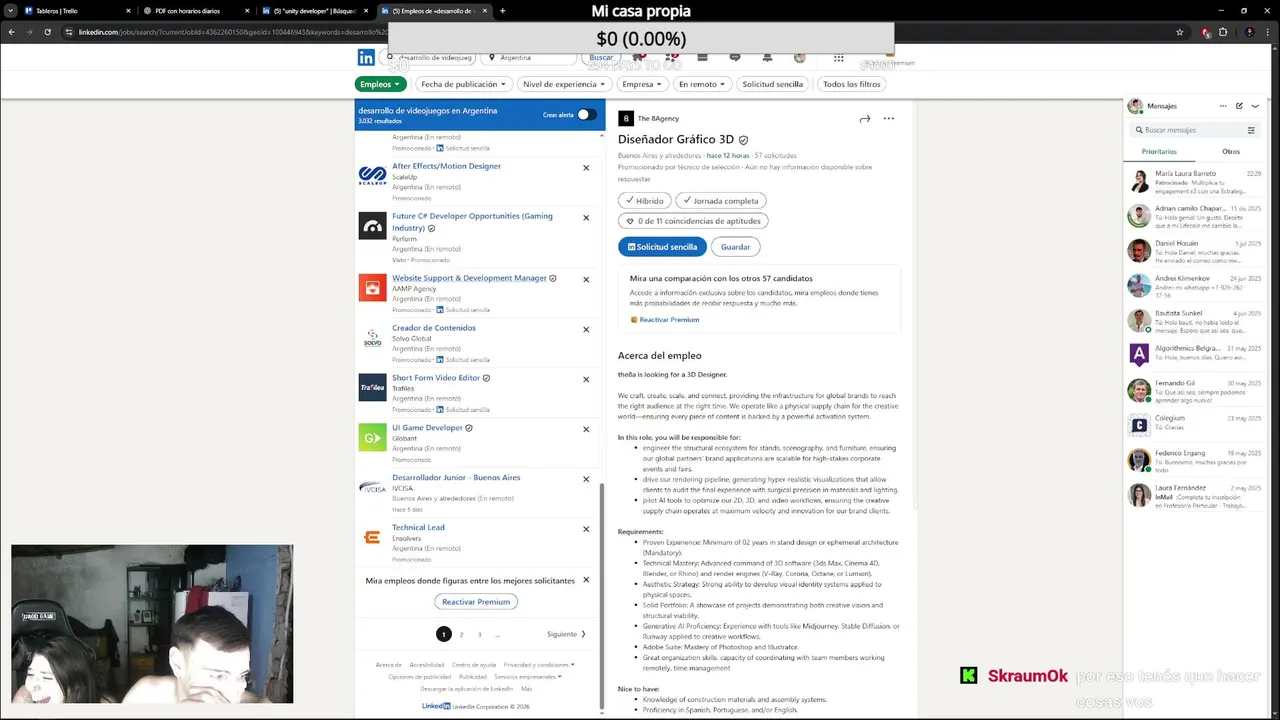Dismiss the Desarrollador Junior - Buenos Aires job
The image size is (1280, 720).
[586, 480]
